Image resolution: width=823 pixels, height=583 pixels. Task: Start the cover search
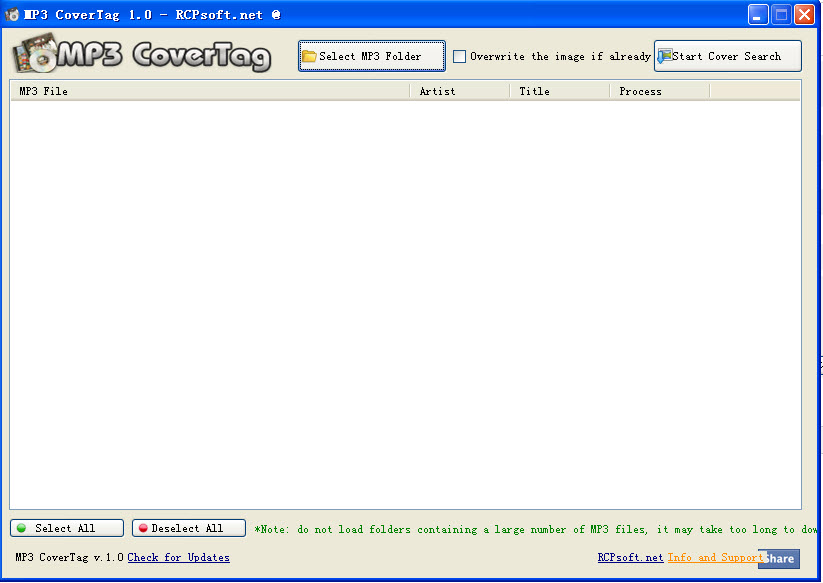[x=727, y=56]
